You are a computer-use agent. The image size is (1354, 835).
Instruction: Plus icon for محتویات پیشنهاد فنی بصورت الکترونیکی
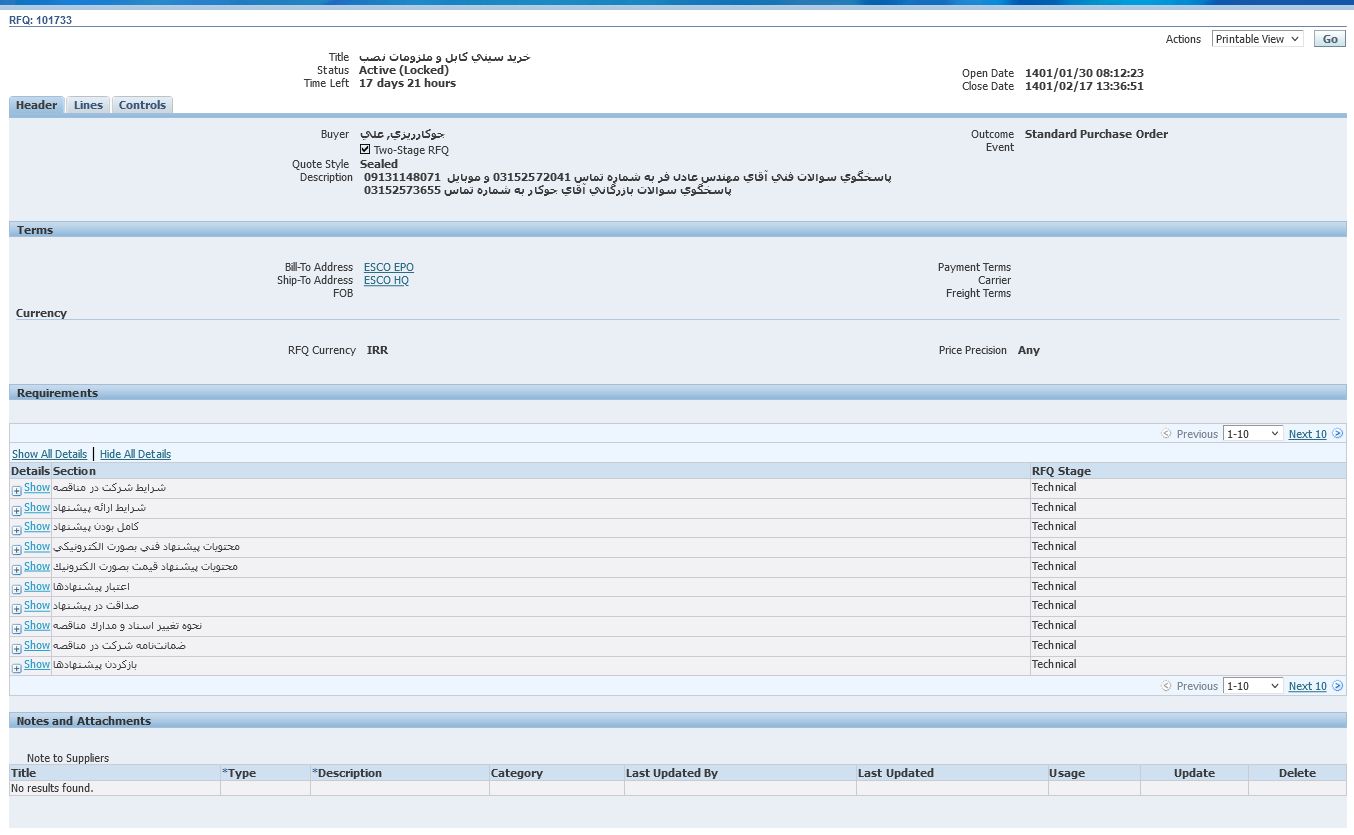point(16,550)
